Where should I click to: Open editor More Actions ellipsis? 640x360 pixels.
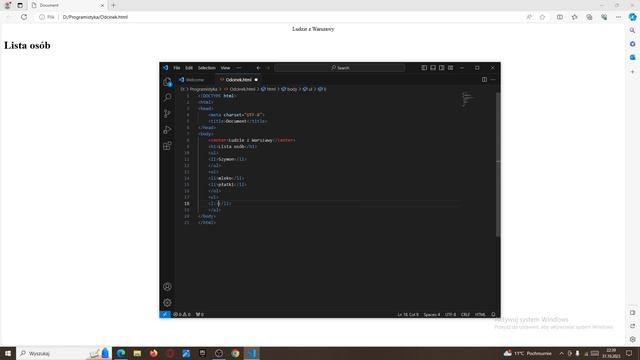(493, 80)
